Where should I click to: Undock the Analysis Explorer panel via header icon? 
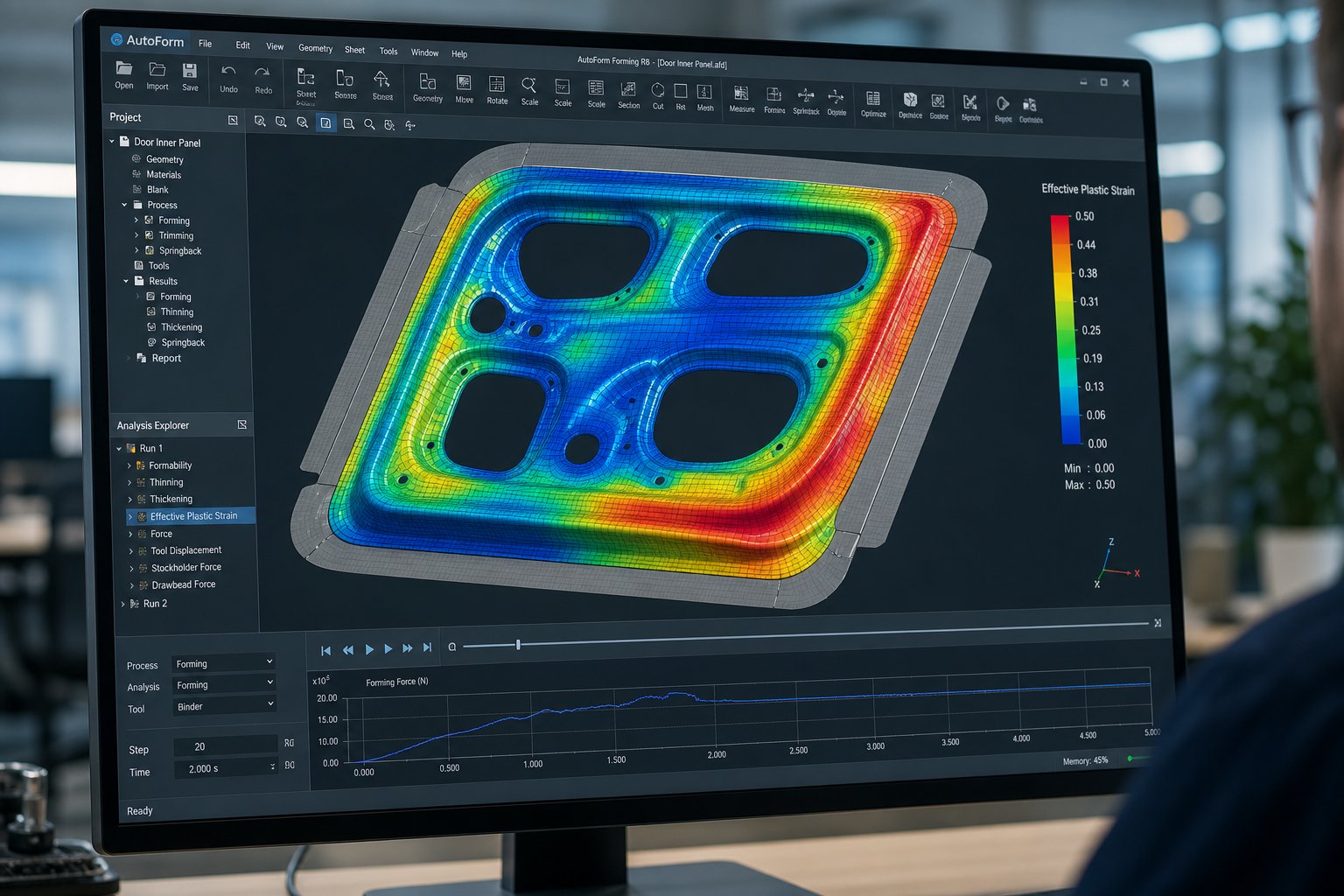click(x=242, y=424)
